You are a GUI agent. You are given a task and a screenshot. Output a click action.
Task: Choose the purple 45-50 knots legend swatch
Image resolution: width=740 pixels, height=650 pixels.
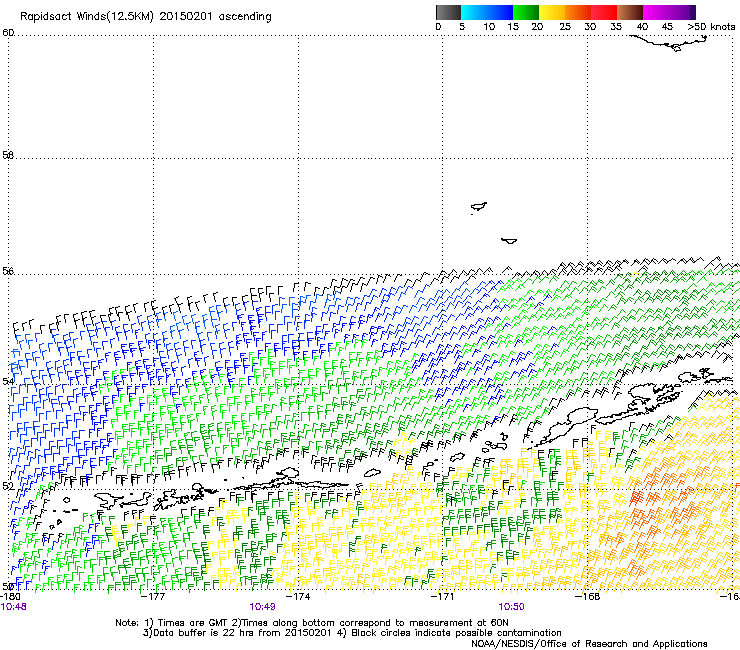(682, 12)
